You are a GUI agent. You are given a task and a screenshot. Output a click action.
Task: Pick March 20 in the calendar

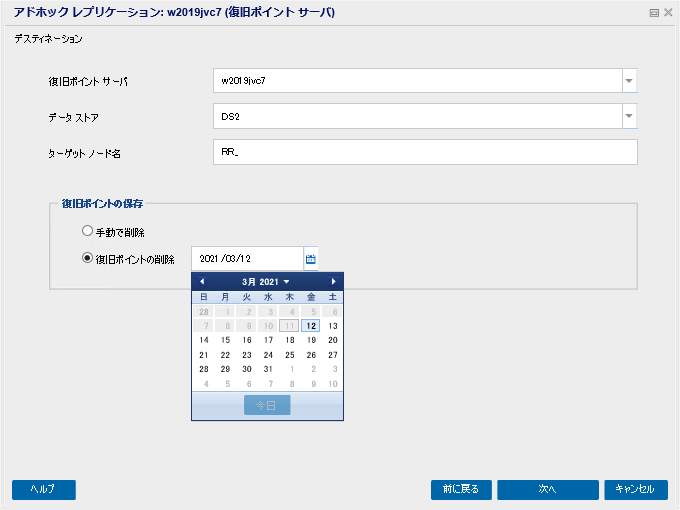[333, 340]
